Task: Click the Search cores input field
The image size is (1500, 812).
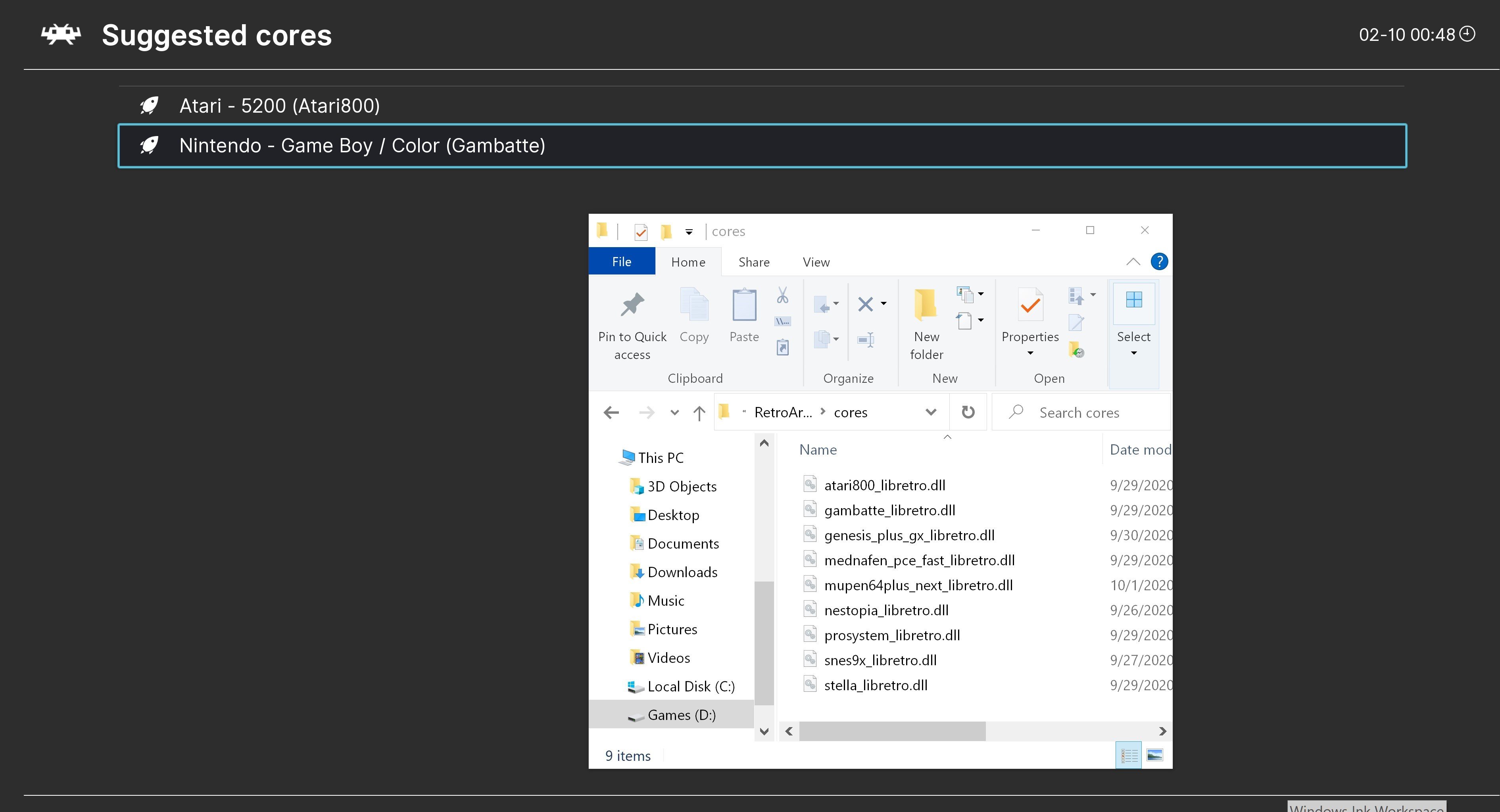Action: [x=1081, y=413]
